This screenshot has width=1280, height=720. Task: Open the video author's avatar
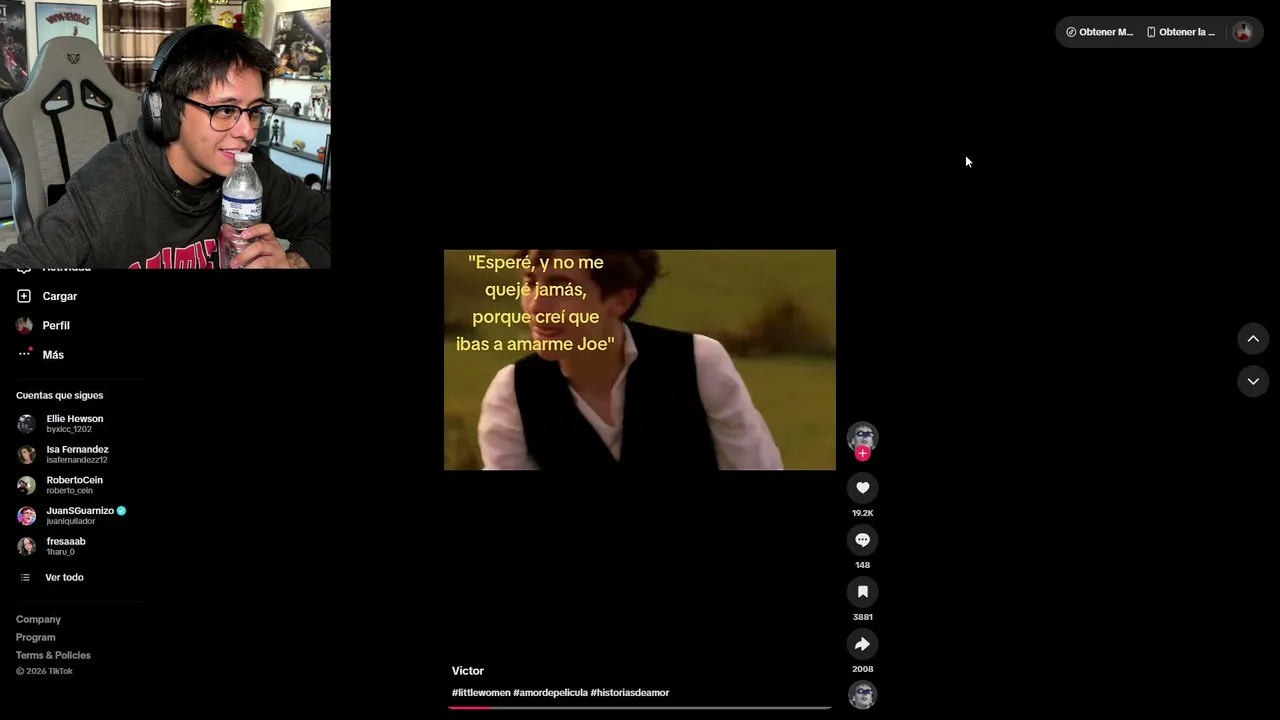862,437
